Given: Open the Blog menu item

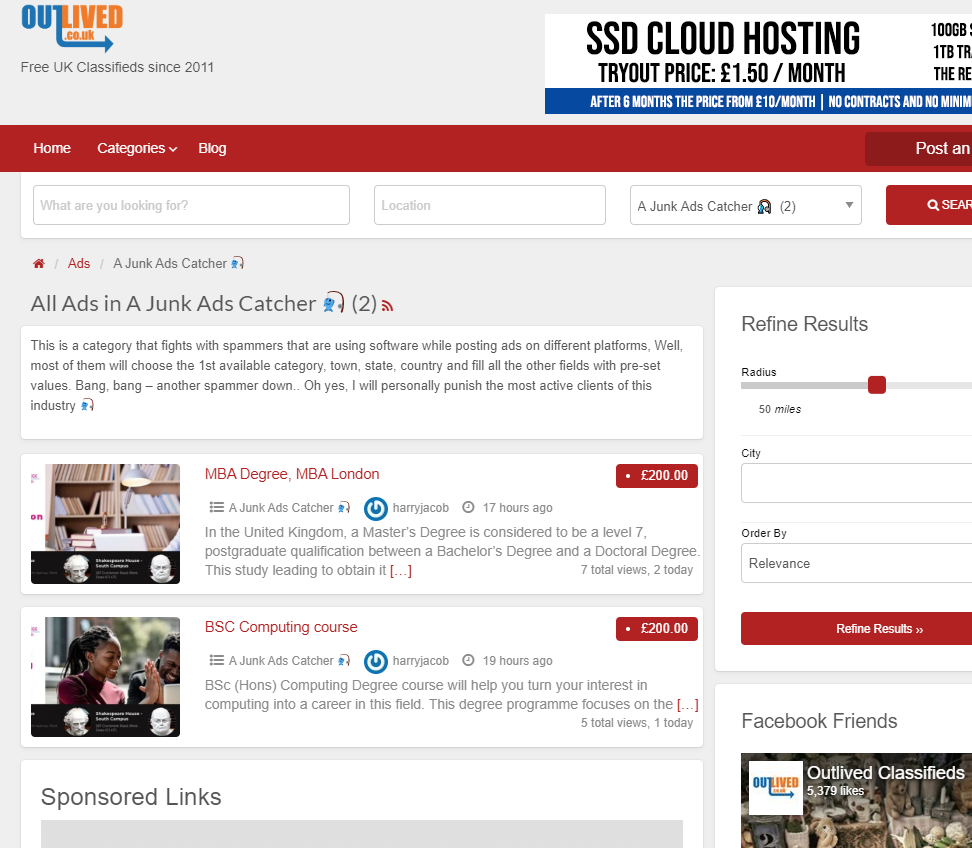Looking at the screenshot, I should pyautogui.click(x=212, y=148).
